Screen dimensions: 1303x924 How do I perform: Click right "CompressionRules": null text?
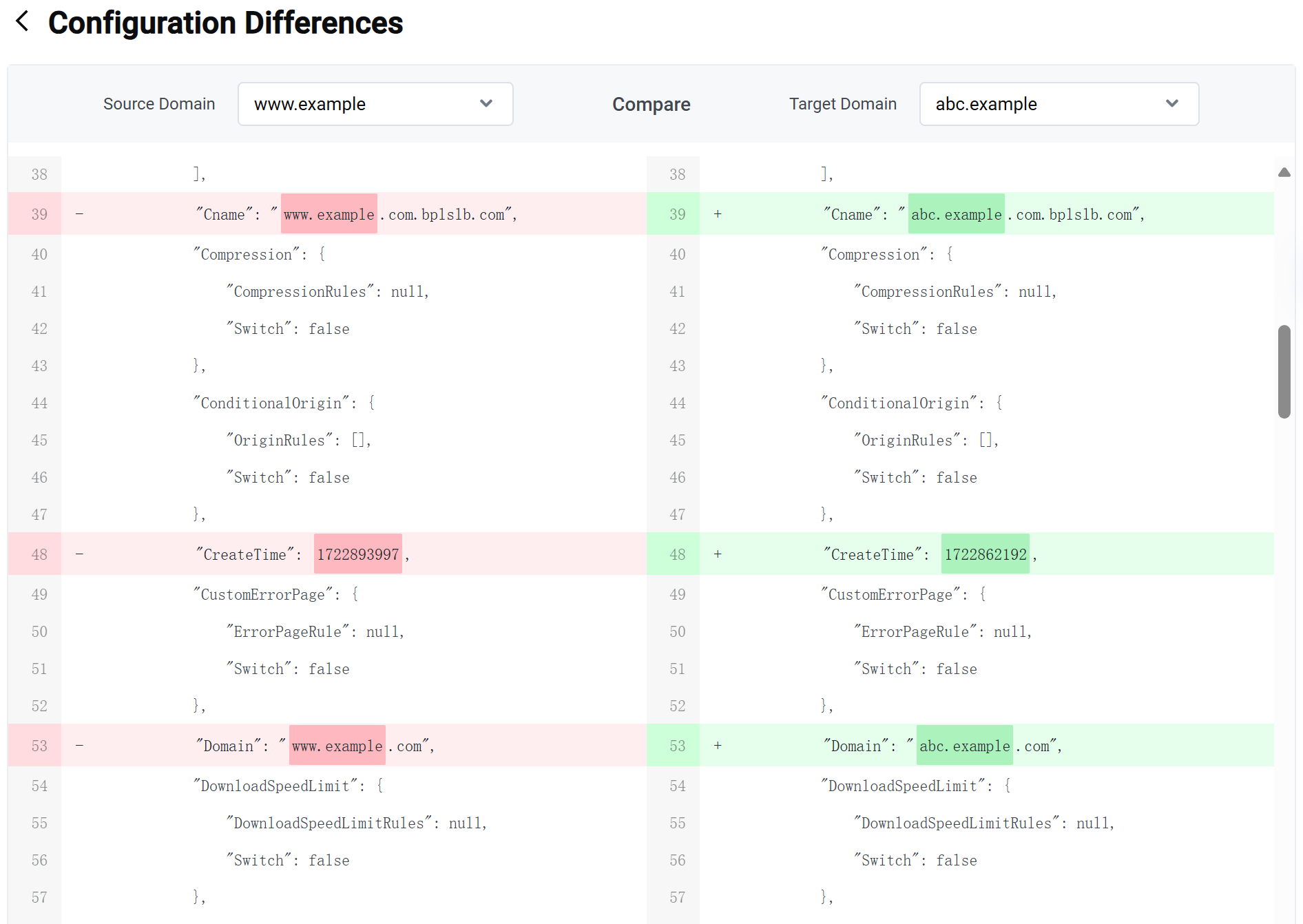coord(955,291)
